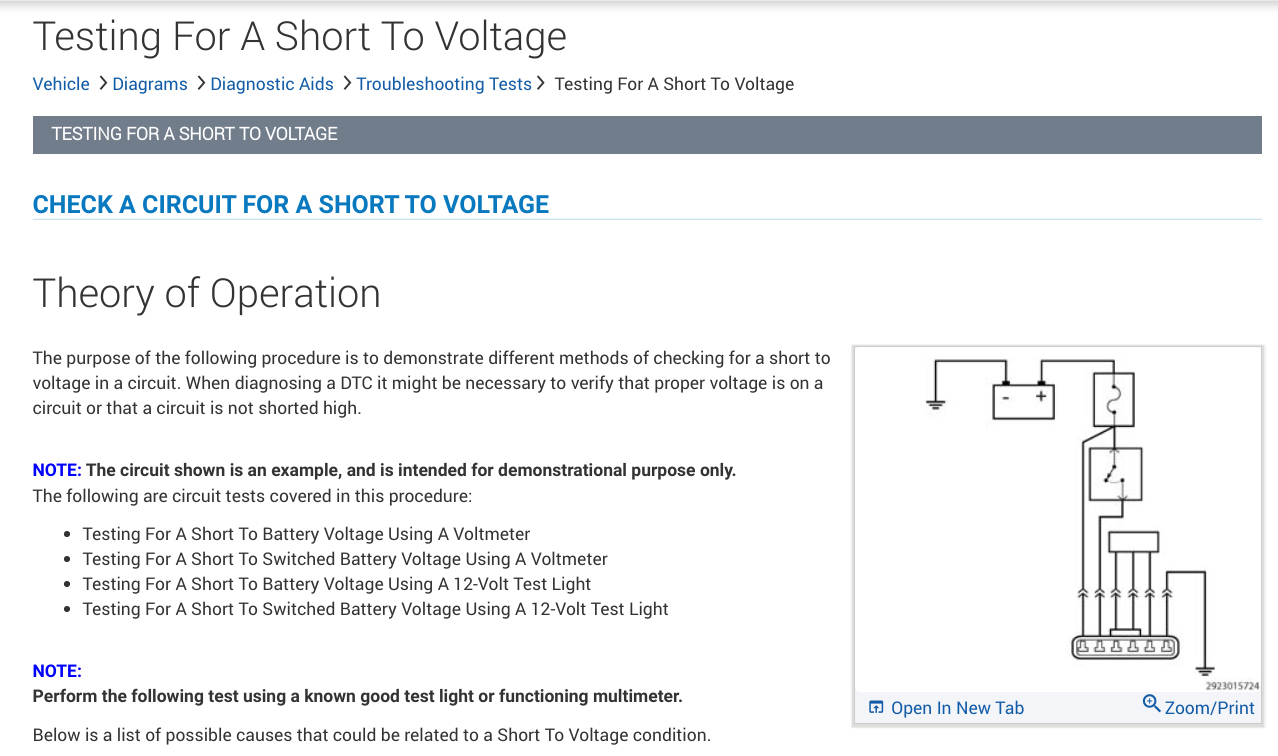Click the battery symbol in the circuit diagram
The image size is (1278, 756).
(1022, 399)
